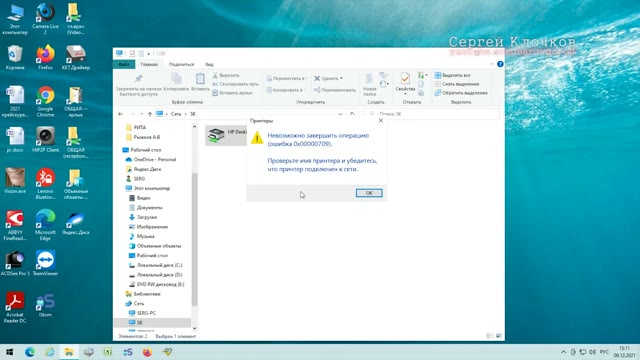Open TeamViewer desktop shortcut
Image resolution: width=640 pixels, height=360 pixels.
(45, 264)
